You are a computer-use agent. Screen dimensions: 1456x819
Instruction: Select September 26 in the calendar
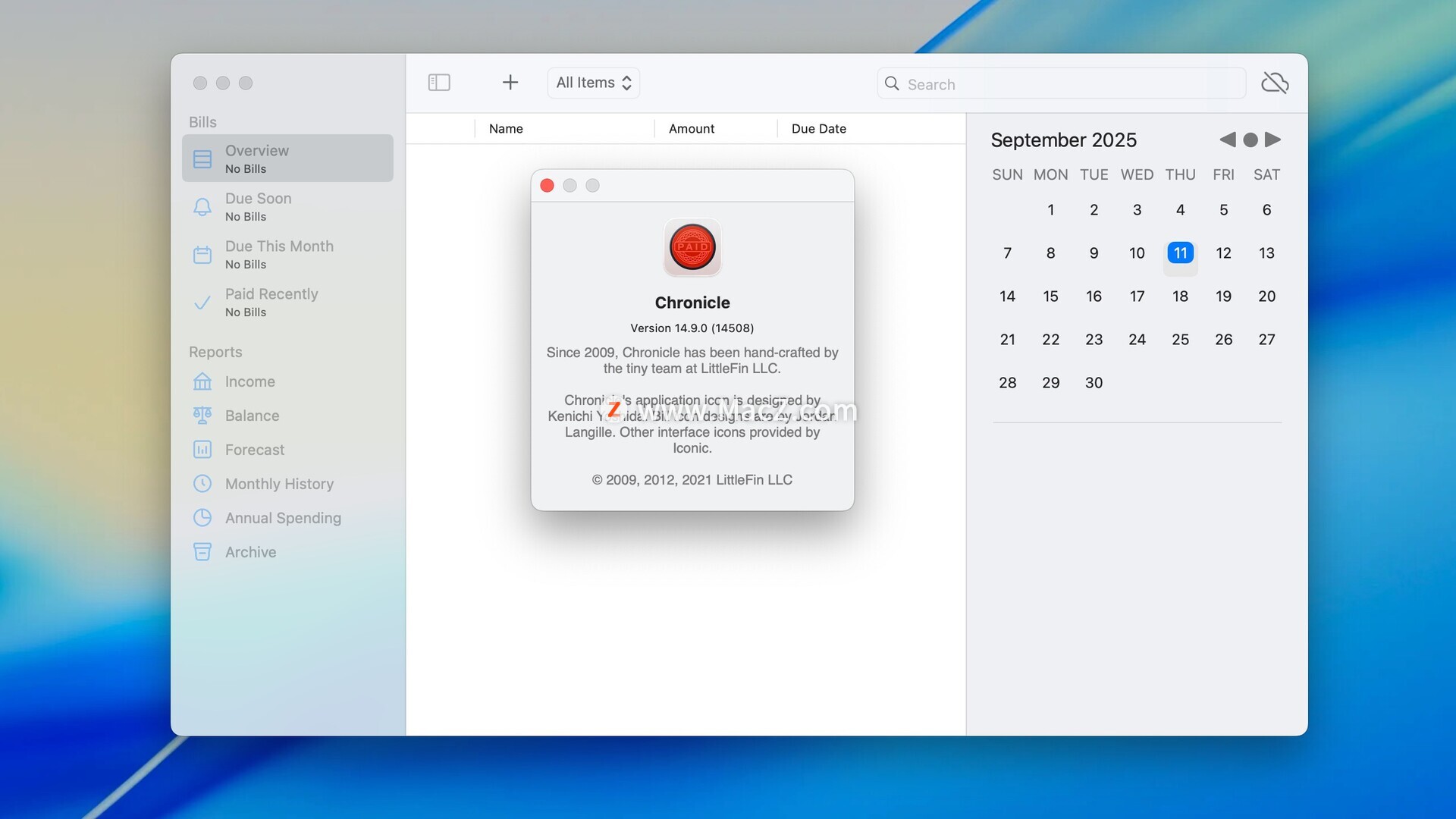click(x=1224, y=340)
